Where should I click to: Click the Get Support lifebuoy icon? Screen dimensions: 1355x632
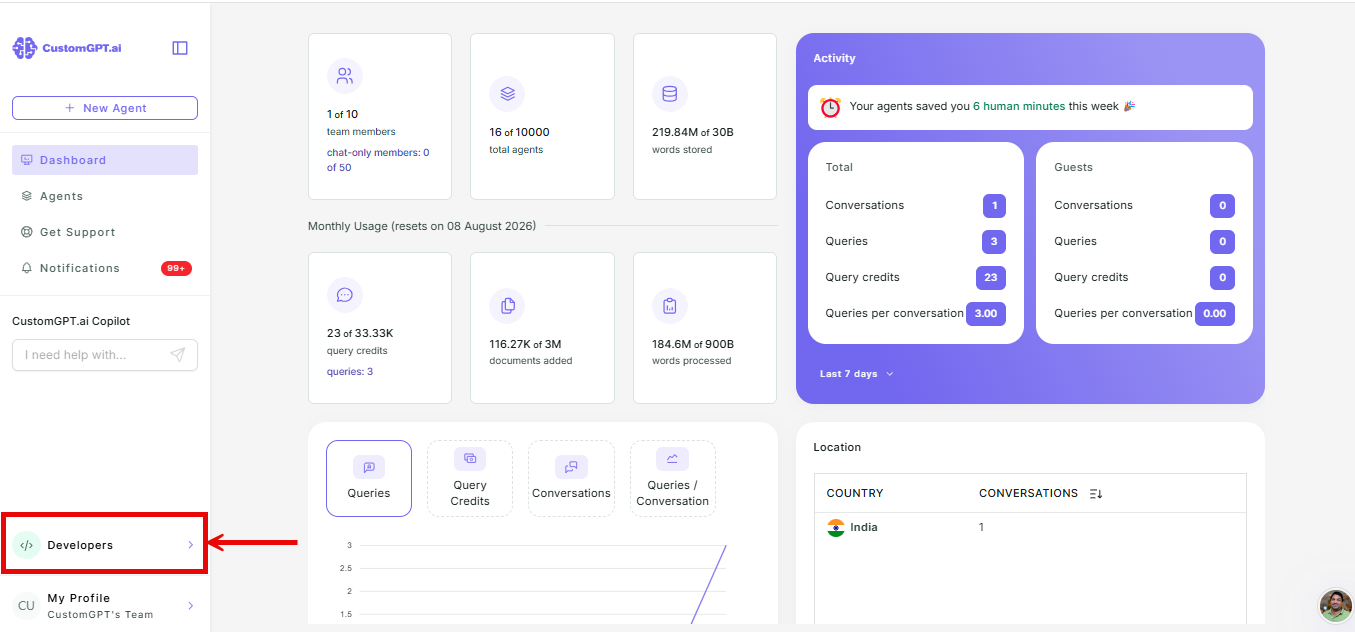27,232
